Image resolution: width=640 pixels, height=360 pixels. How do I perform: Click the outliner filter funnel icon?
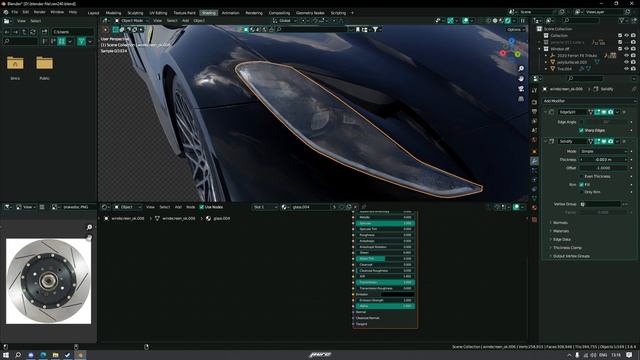[x=622, y=20]
